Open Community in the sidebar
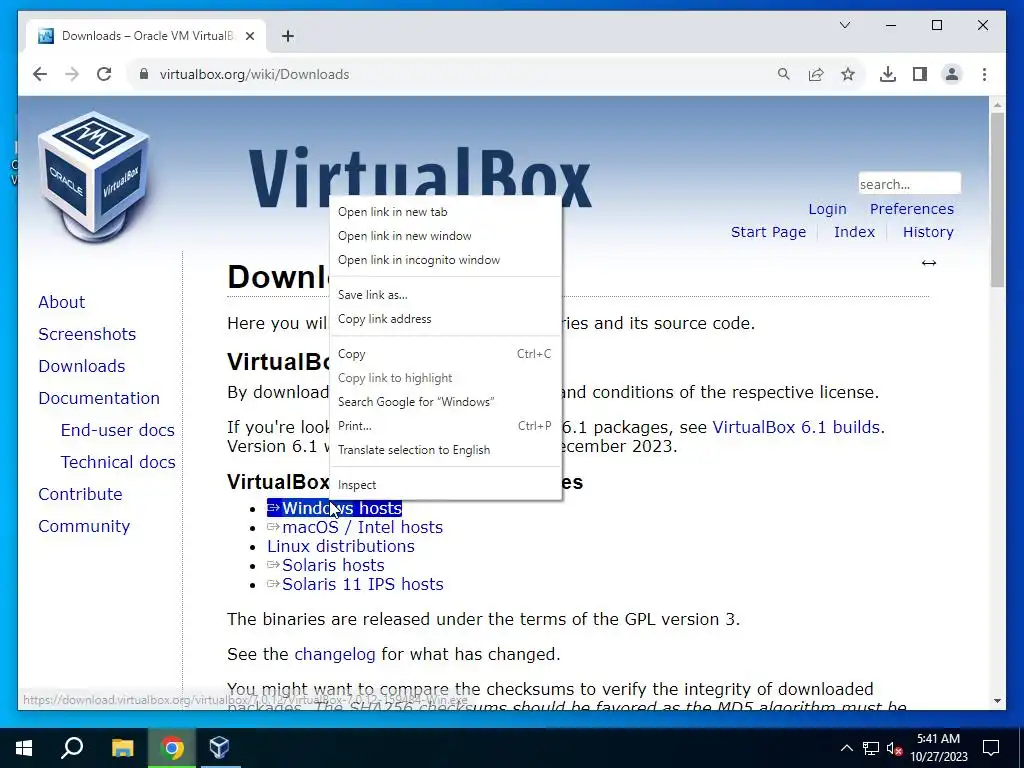Viewport: 1024px width, 768px height. [x=84, y=526]
